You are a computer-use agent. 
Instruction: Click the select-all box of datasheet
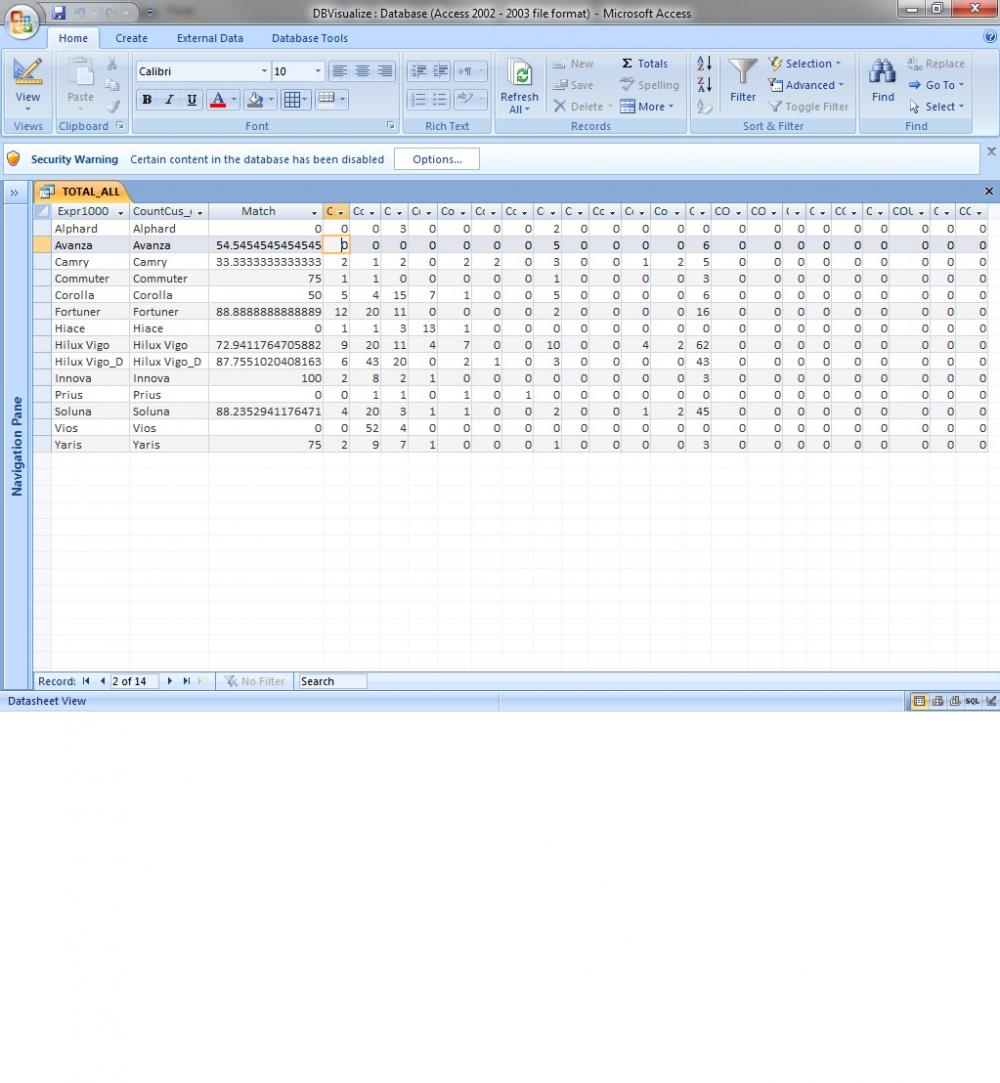(42, 211)
